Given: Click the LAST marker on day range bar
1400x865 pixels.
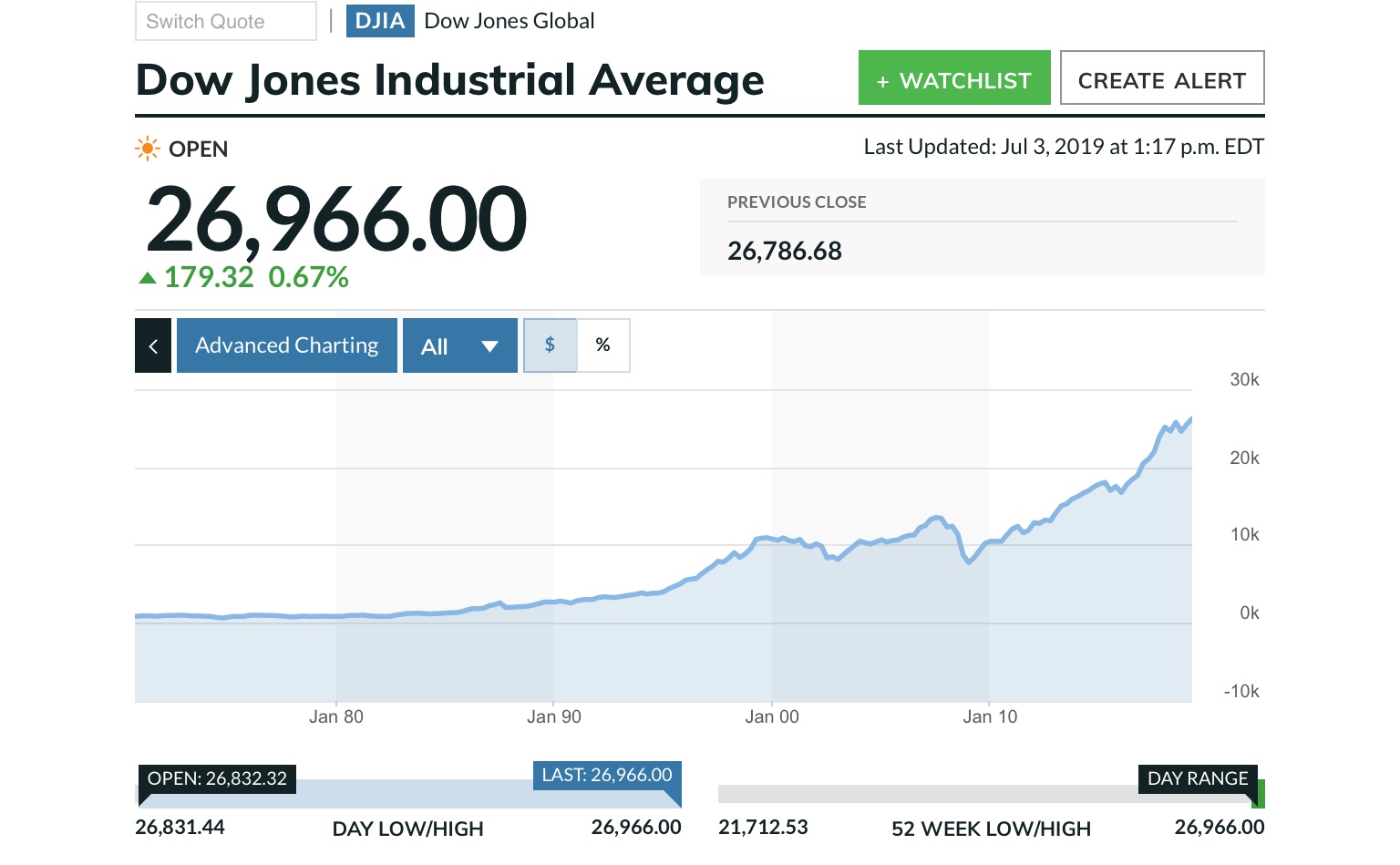Looking at the screenshot, I should [x=607, y=776].
